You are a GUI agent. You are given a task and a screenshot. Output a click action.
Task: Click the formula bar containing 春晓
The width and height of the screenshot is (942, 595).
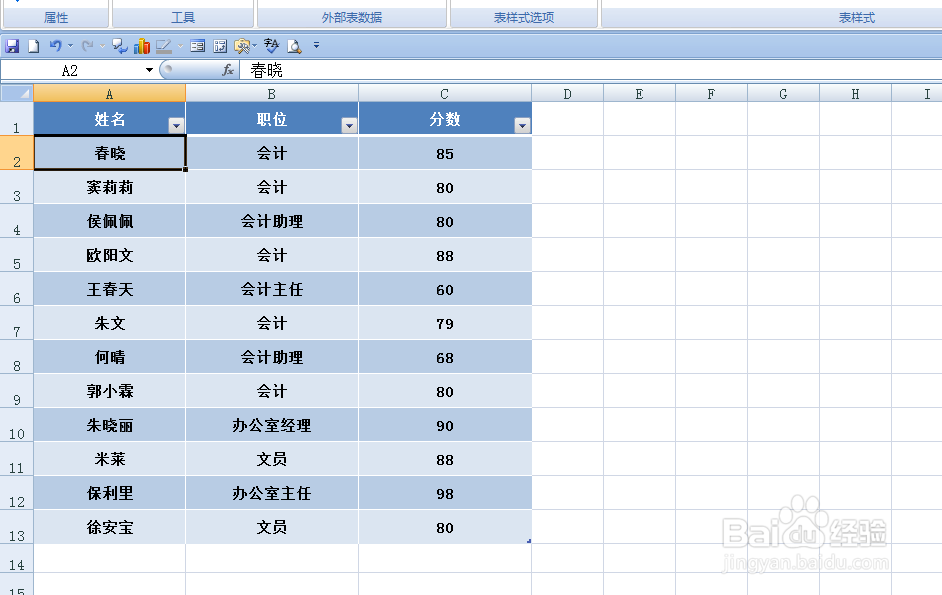coord(591,70)
